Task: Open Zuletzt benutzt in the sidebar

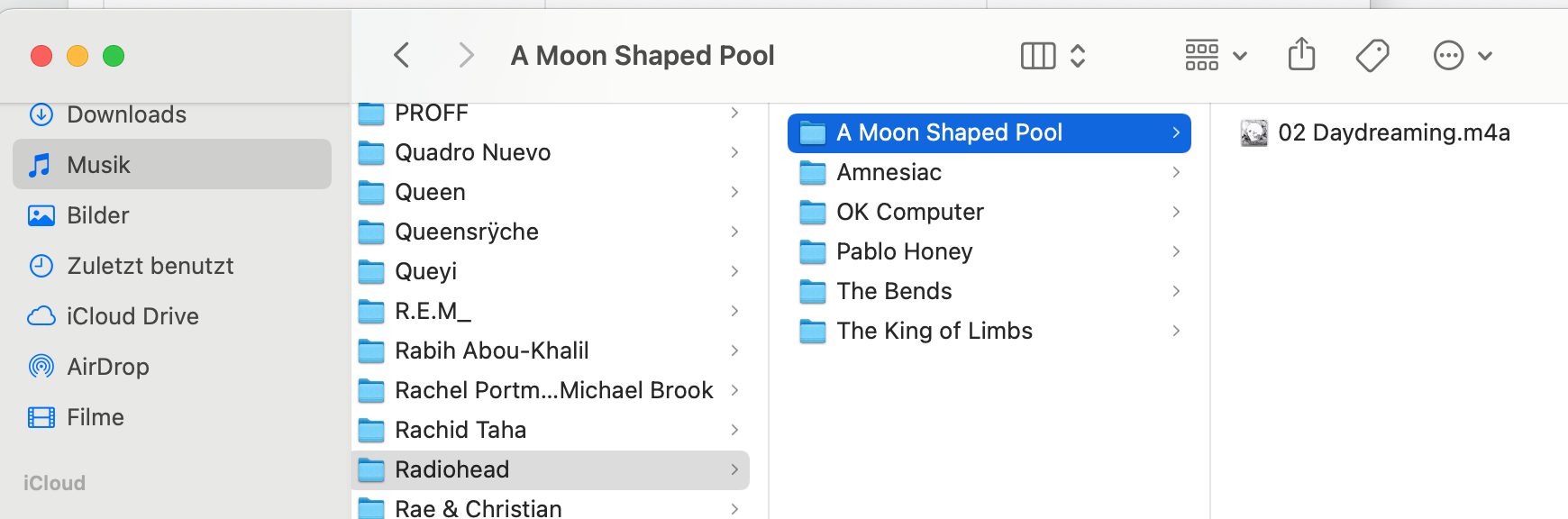Action: tap(150, 266)
